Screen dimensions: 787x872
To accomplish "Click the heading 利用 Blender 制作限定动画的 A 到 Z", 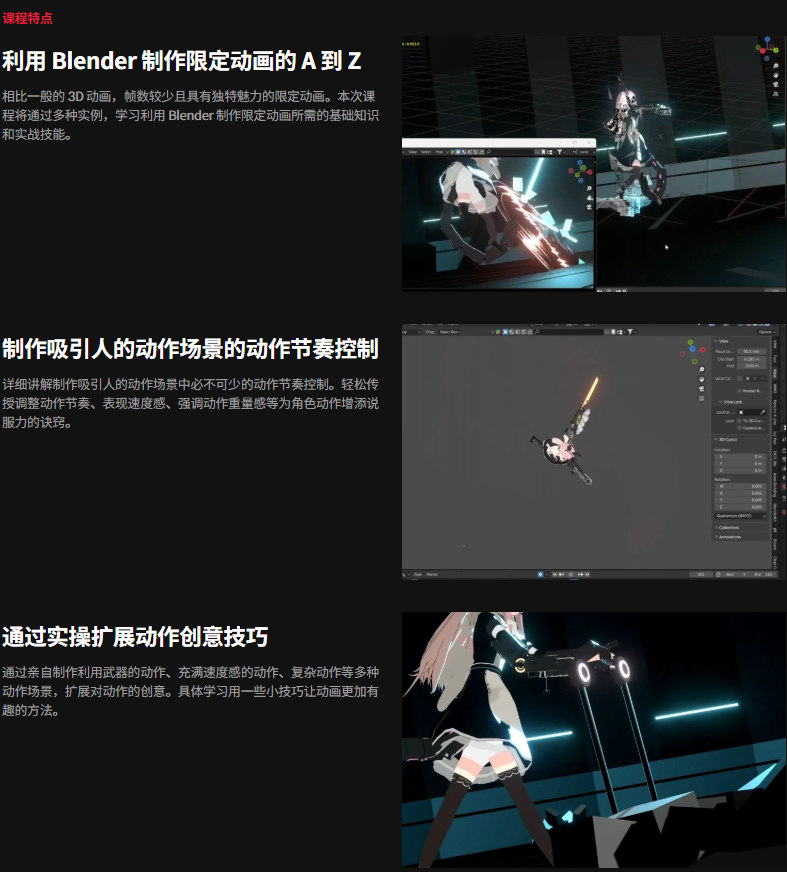I will (182, 61).
